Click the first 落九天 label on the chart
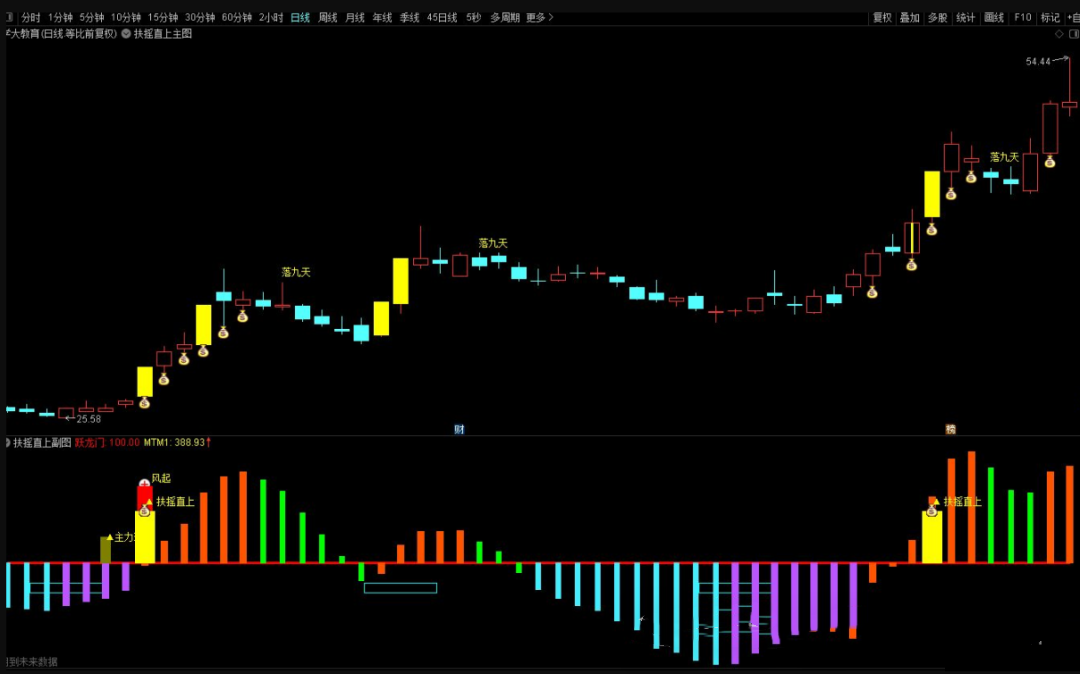1080x674 pixels. pyautogui.click(x=296, y=272)
